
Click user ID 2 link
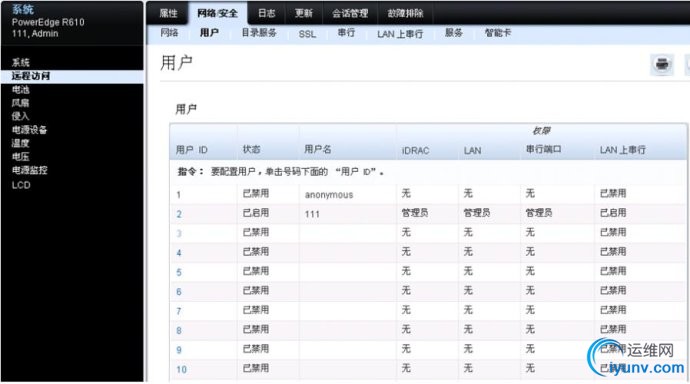pos(179,214)
